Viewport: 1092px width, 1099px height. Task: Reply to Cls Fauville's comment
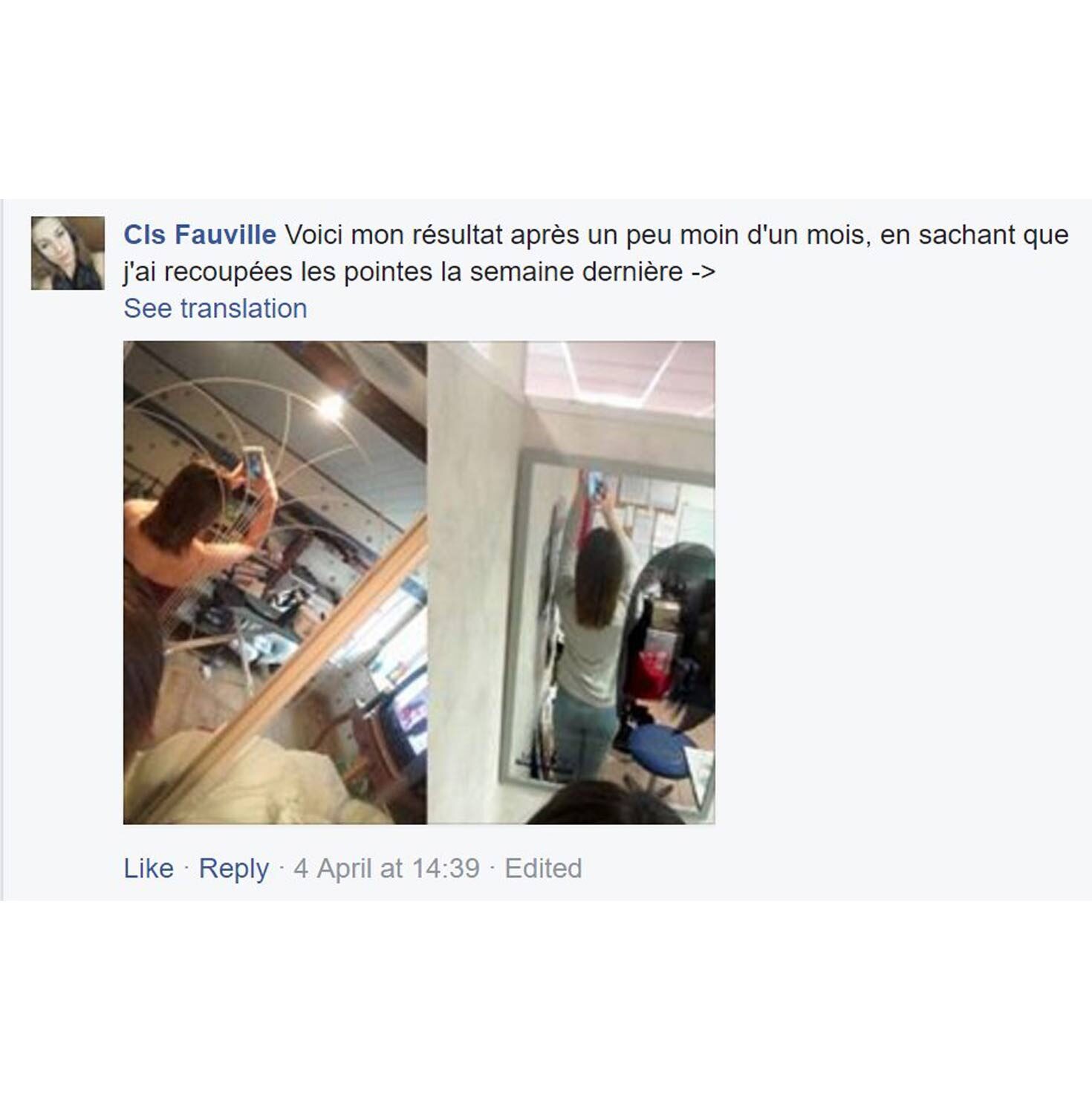tap(234, 868)
